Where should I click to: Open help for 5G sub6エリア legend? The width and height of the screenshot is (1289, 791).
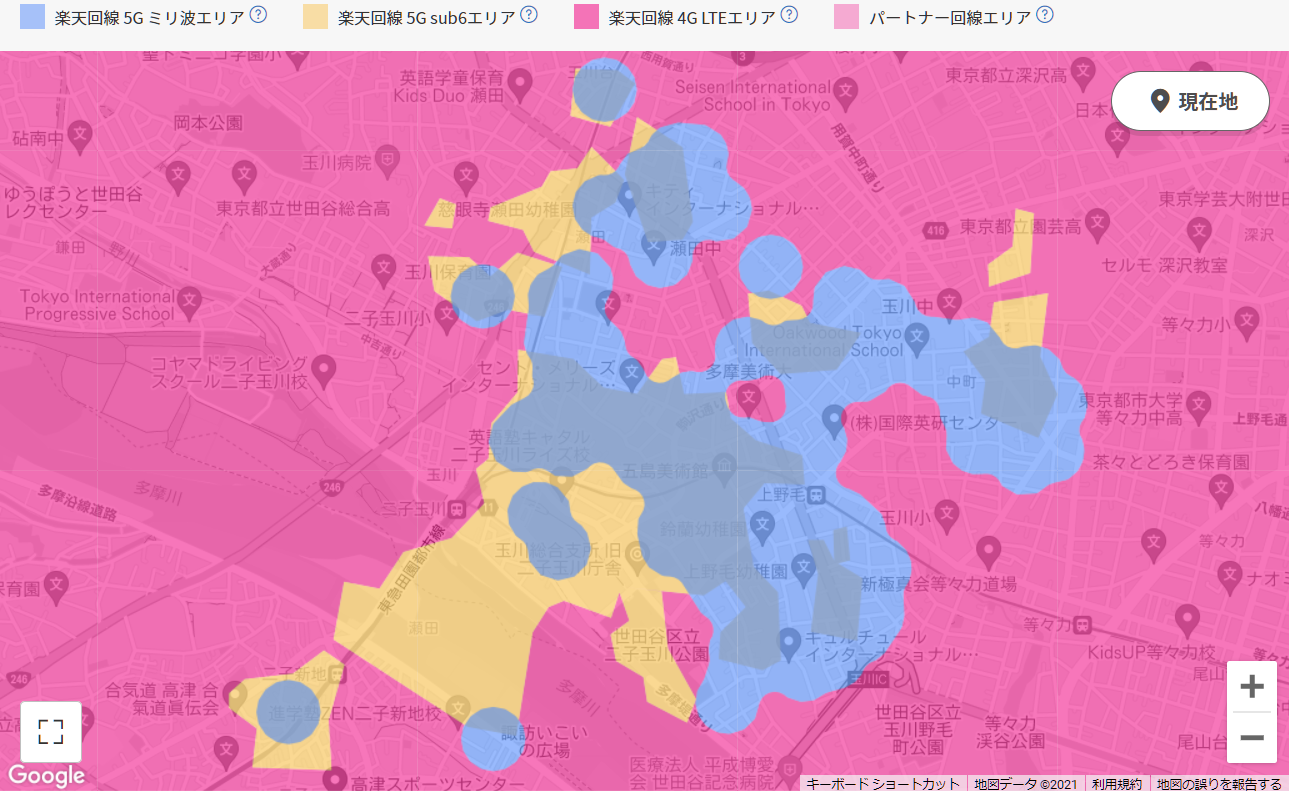coord(529,15)
